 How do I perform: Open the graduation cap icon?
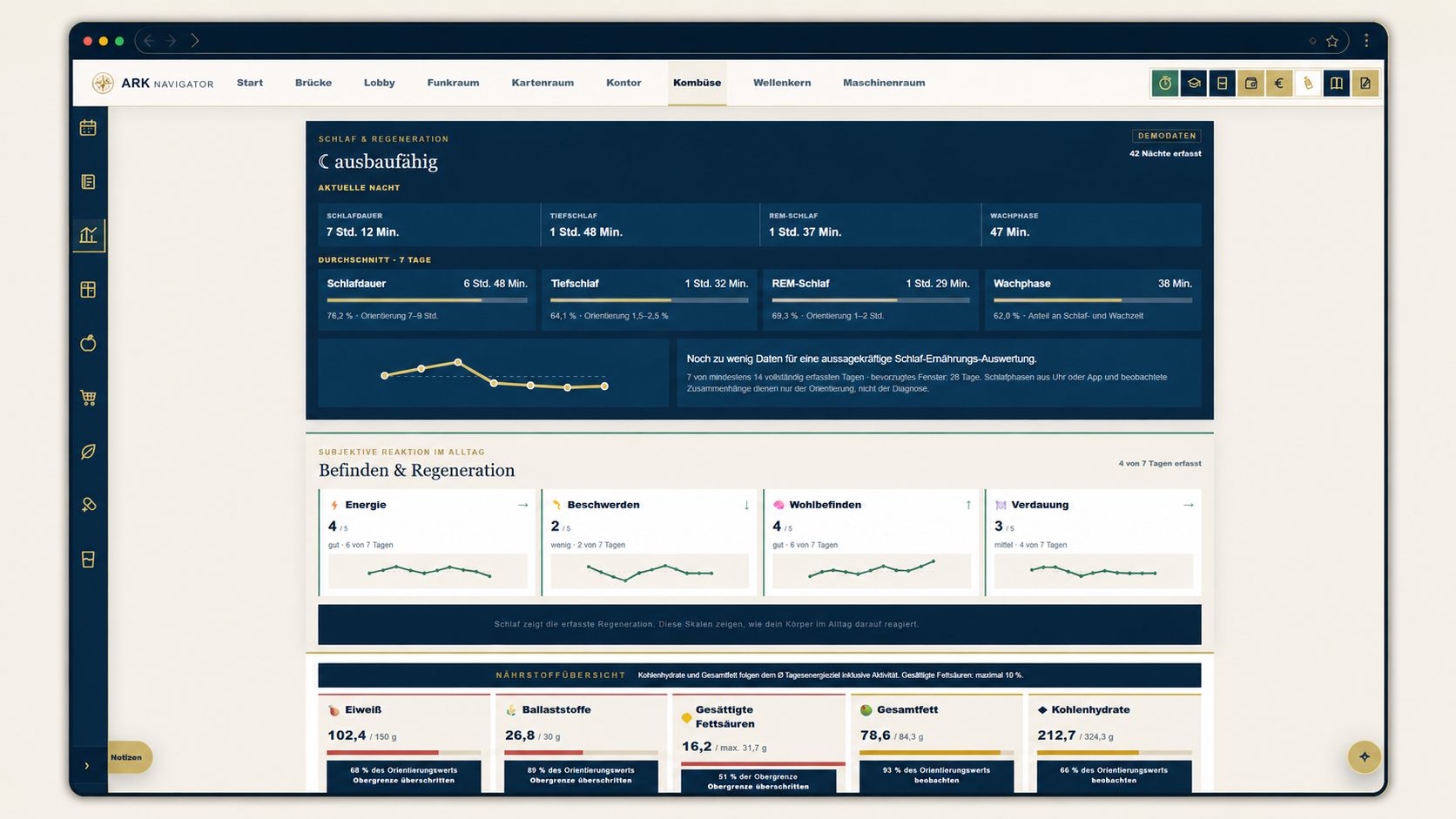[x=1194, y=84]
